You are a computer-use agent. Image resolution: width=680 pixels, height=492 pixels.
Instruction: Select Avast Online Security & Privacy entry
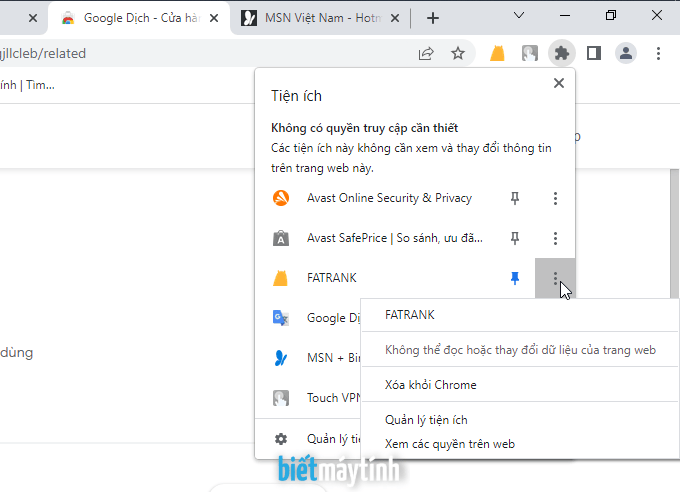pyautogui.click(x=389, y=198)
